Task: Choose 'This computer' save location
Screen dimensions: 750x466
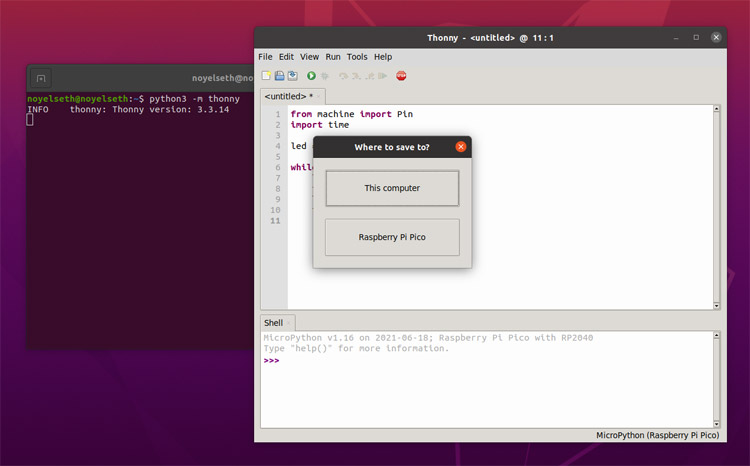Action: pyautogui.click(x=392, y=188)
